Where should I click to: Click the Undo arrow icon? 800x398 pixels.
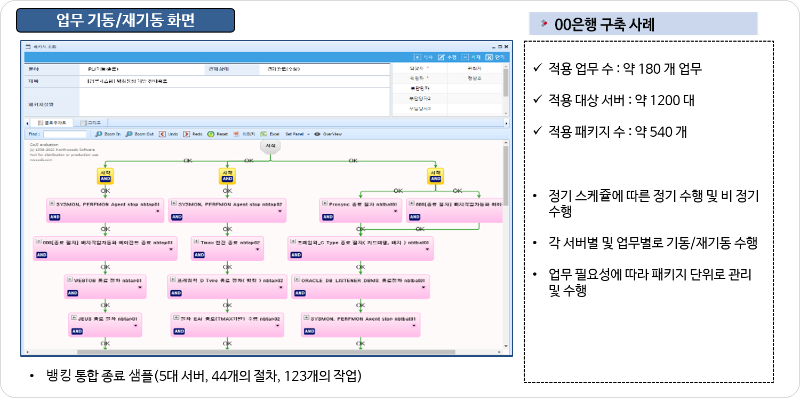[162, 134]
